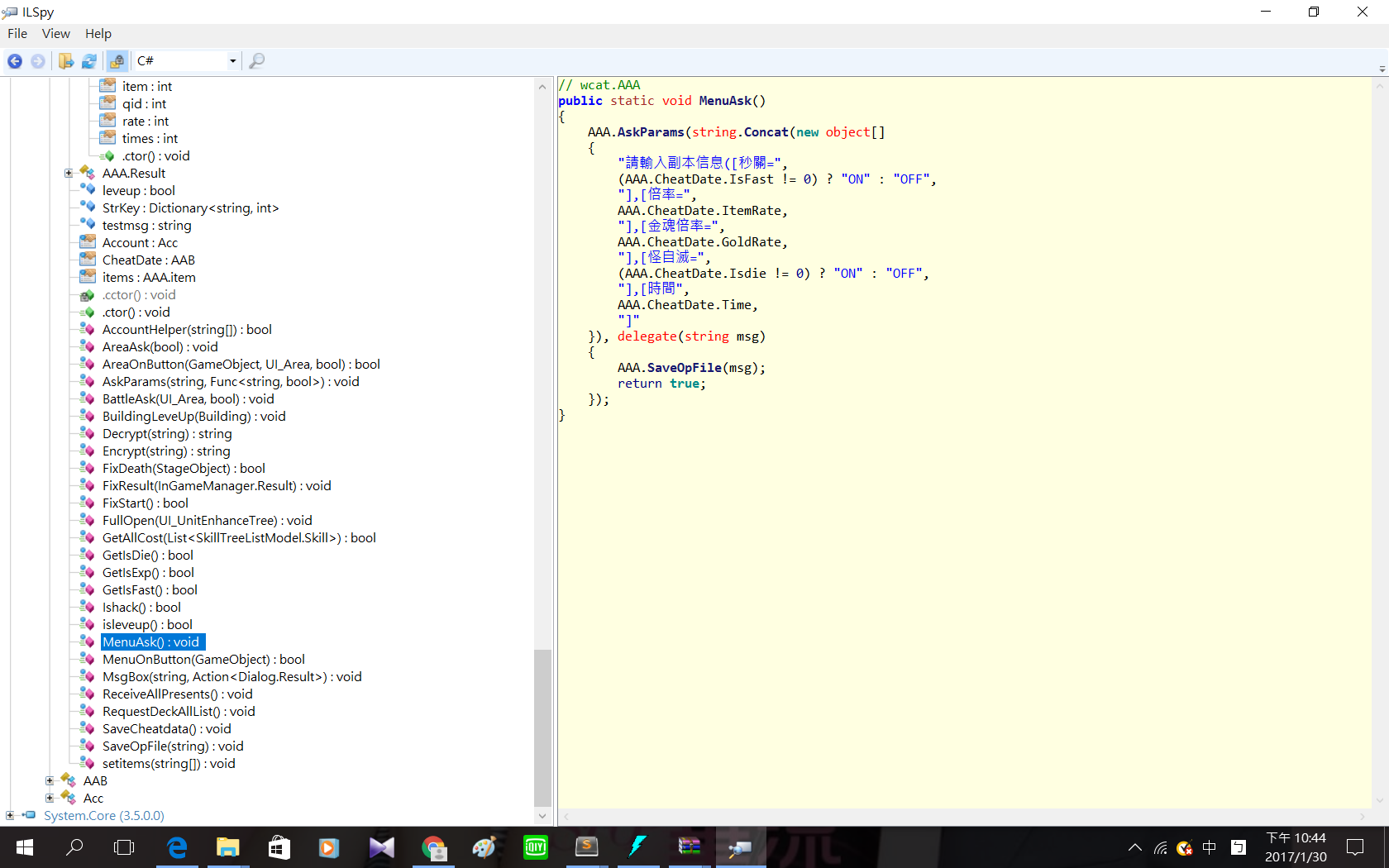Image resolution: width=1389 pixels, height=868 pixels.
Task: Click the Forward navigation arrow
Action: [x=38, y=61]
